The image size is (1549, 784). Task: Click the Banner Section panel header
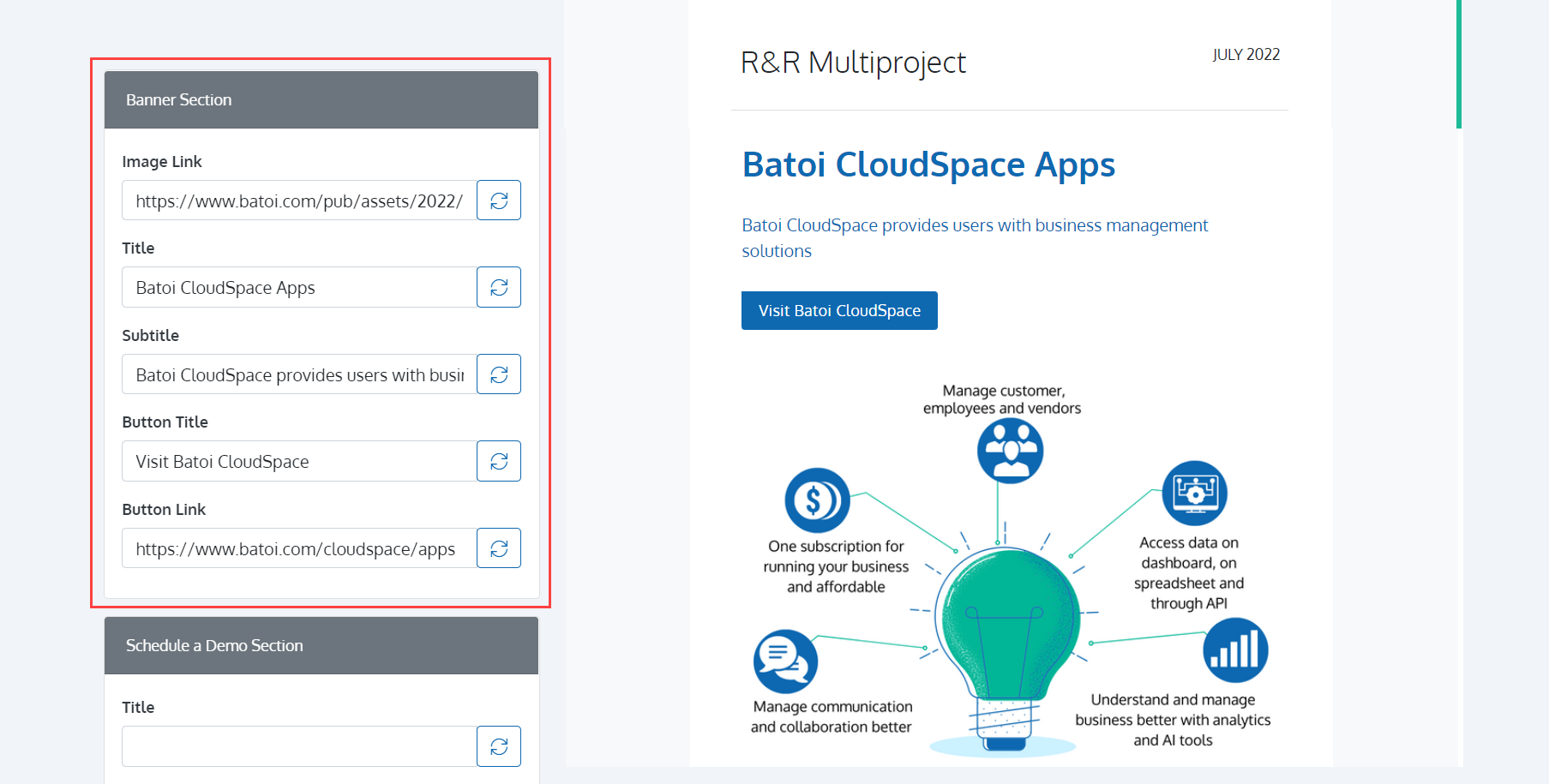[321, 99]
